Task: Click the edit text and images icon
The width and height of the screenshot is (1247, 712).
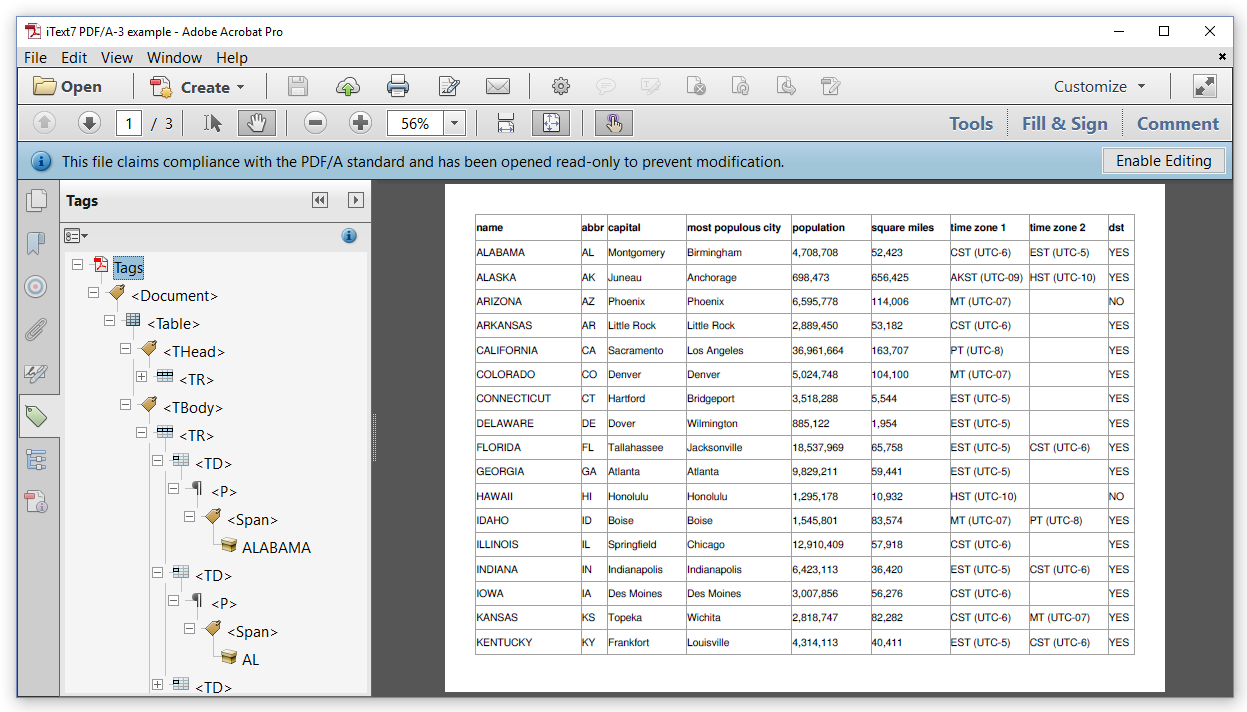Action: pyautogui.click(x=449, y=87)
